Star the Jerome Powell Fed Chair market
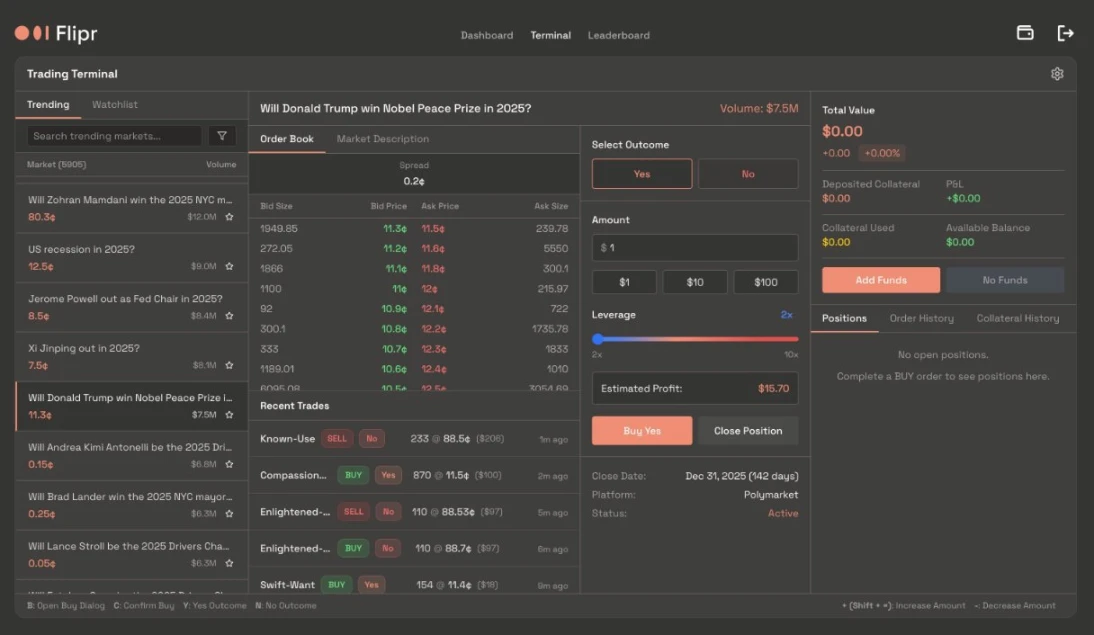The image size is (1094, 635). point(229,316)
